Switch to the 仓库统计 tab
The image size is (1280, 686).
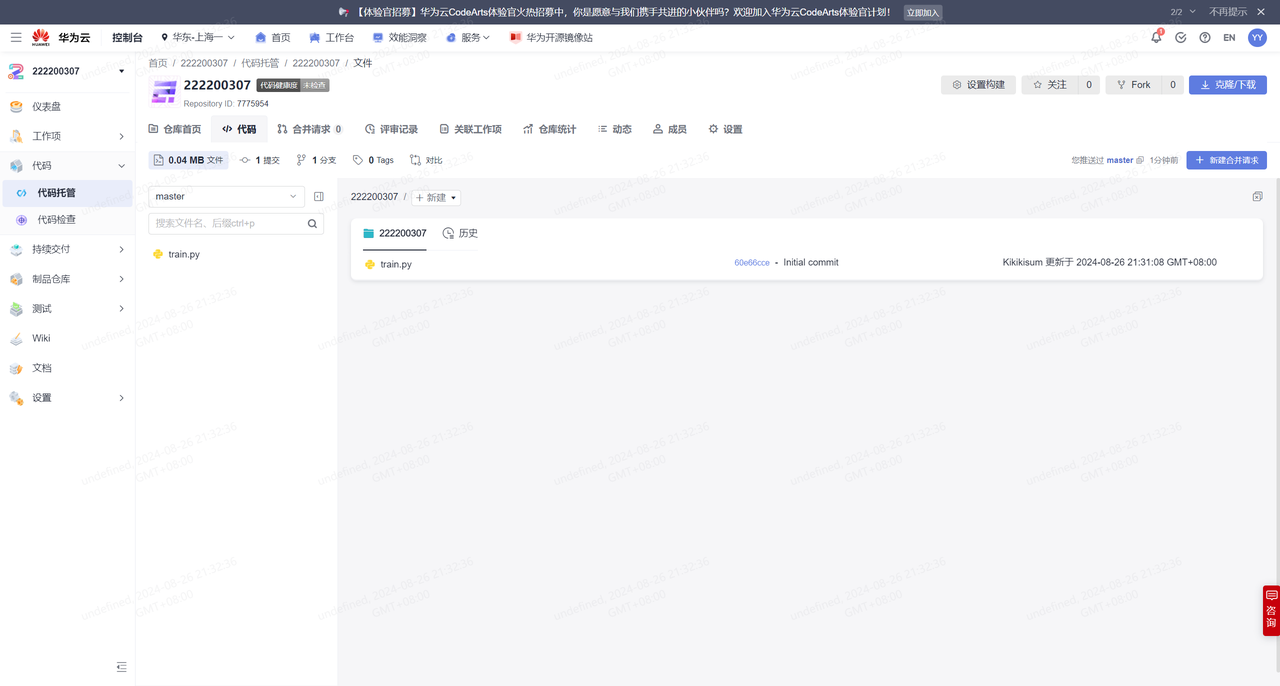[x=549, y=129]
